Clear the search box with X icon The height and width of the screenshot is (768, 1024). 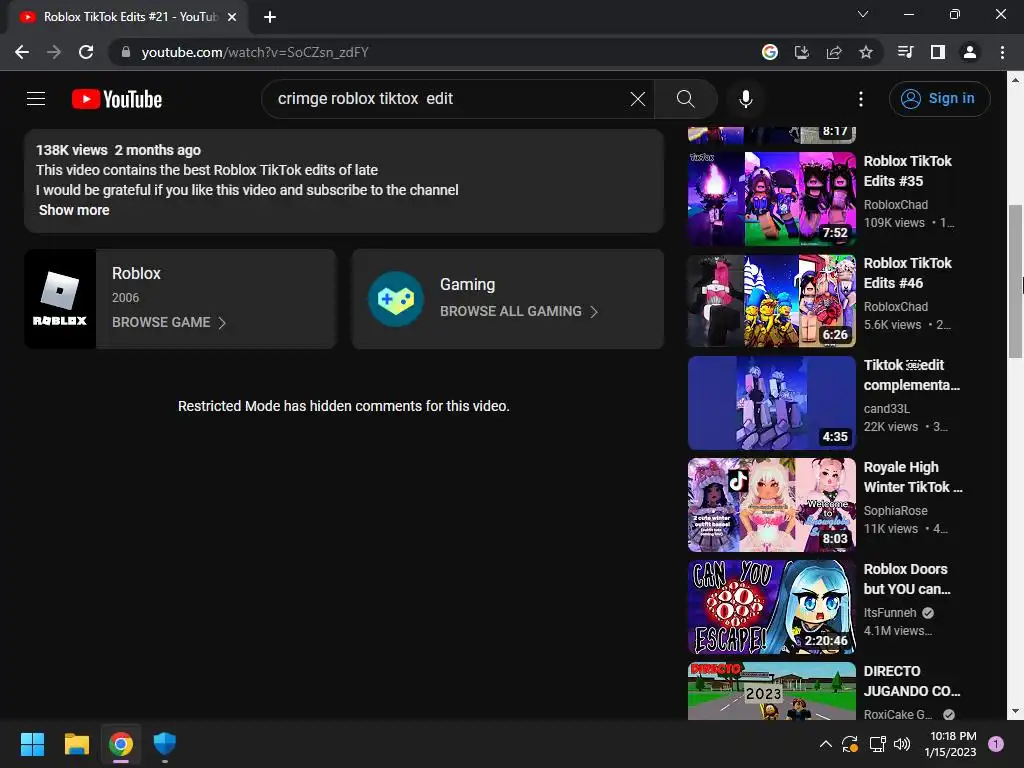coord(637,99)
